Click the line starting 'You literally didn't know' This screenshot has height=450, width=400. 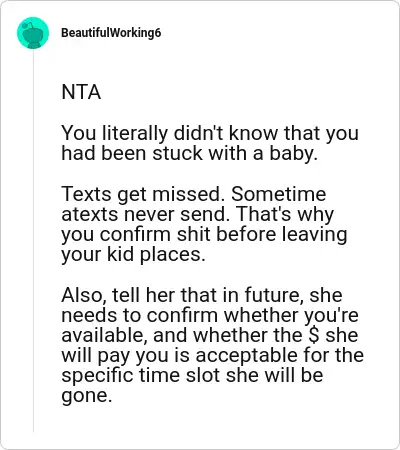(x=210, y=133)
